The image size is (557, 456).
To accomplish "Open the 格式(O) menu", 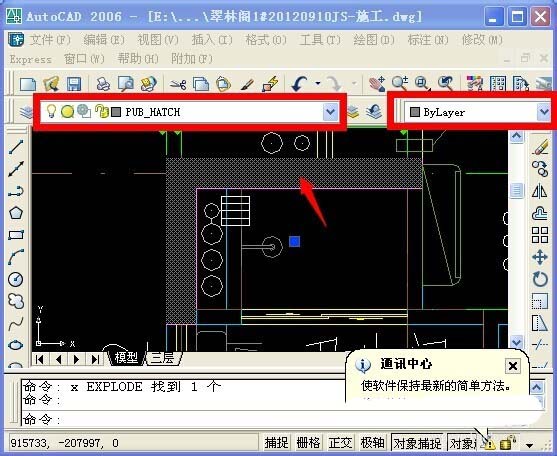I will coord(266,40).
